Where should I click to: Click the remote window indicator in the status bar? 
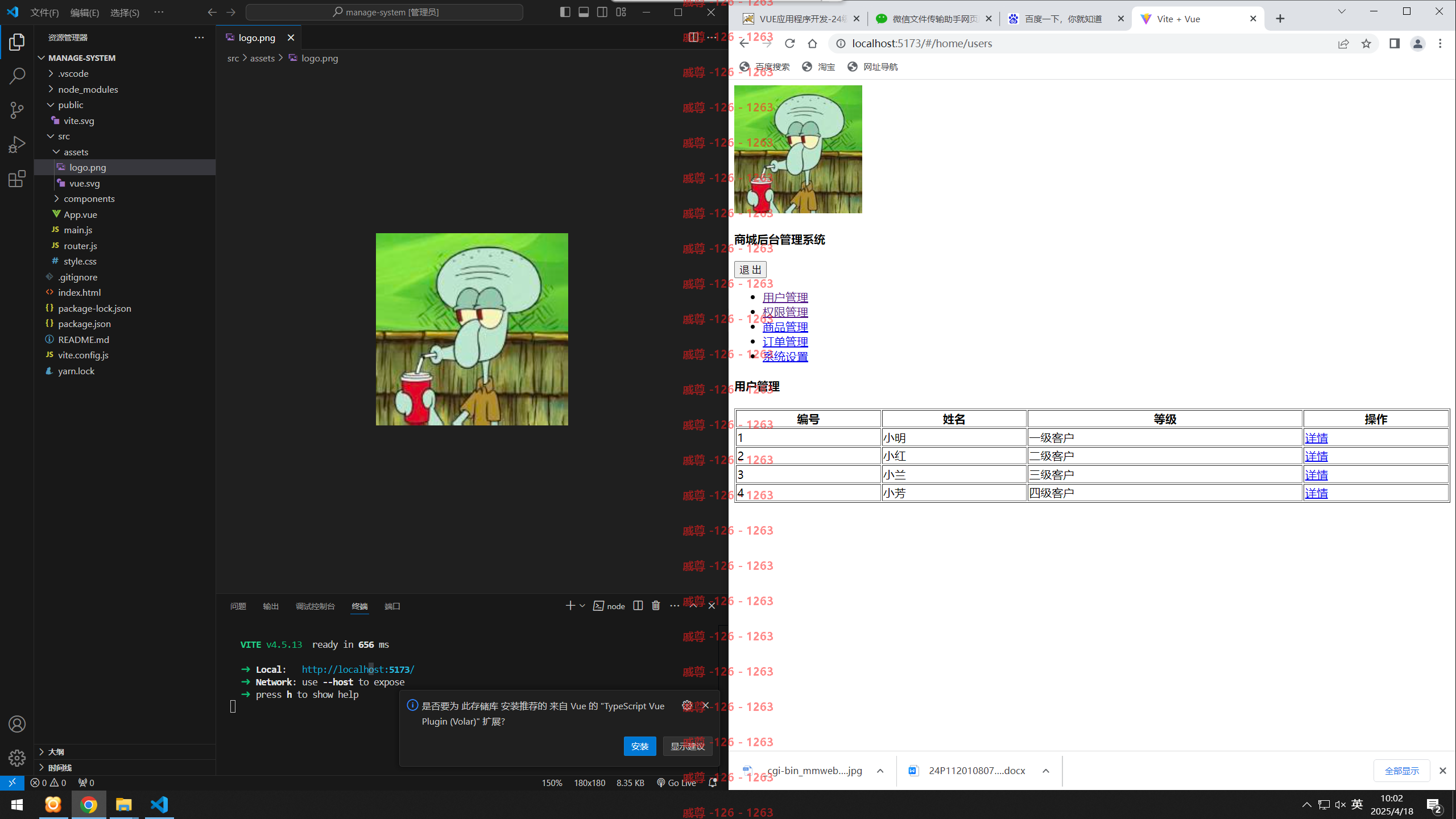12,783
